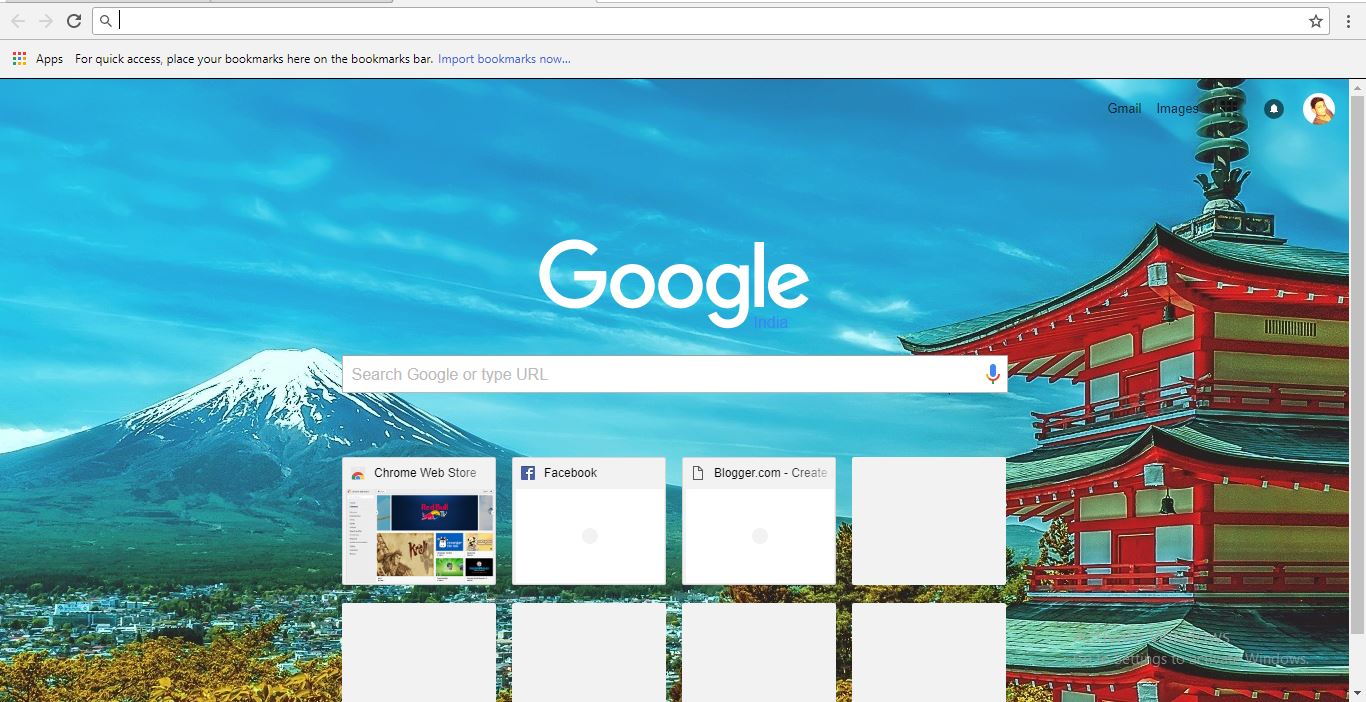Follow the 'Import bookmarks now...' link
1366x702 pixels.
(x=504, y=59)
